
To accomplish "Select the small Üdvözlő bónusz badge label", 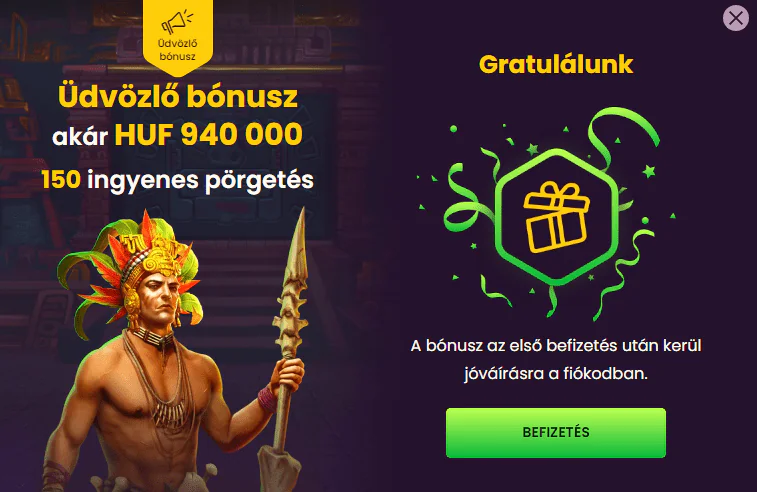I will click(x=177, y=50).
